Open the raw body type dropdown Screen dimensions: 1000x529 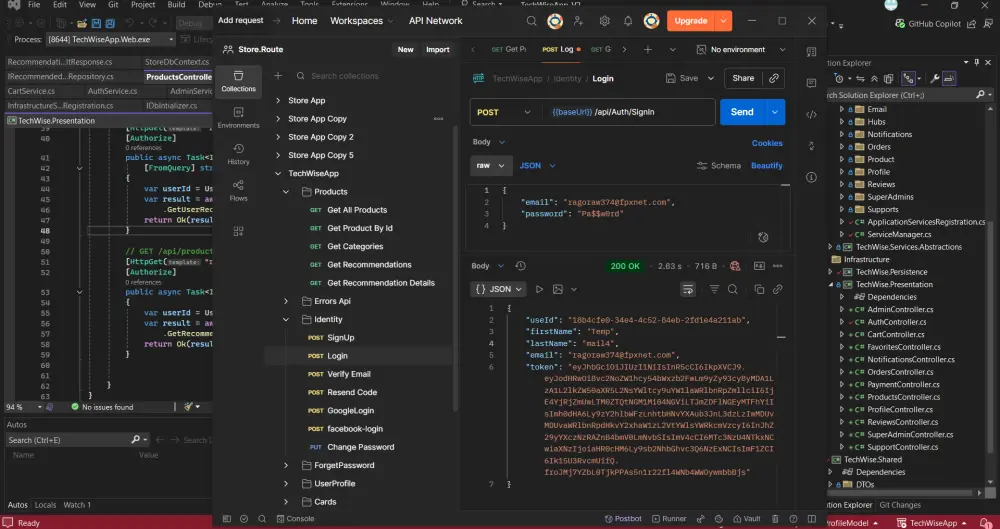tap(491, 166)
